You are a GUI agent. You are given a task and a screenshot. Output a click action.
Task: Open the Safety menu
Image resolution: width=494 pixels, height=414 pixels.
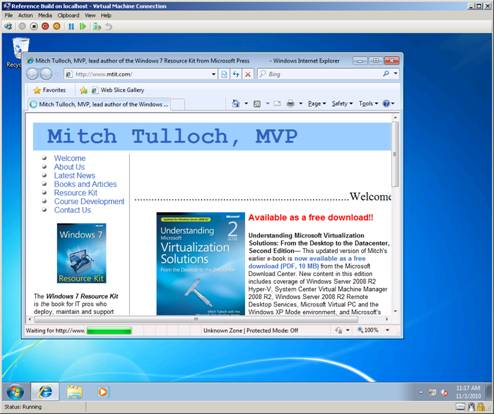[342, 104]
